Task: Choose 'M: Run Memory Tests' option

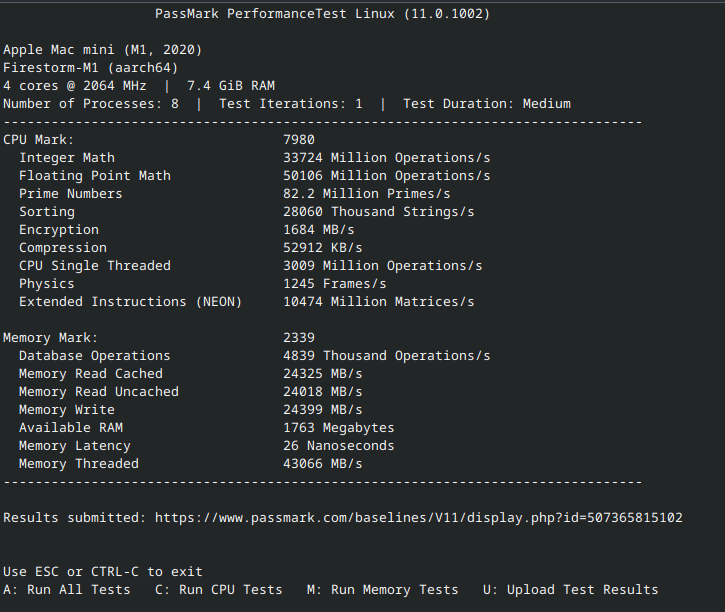Action: click(x=382, y=590)
